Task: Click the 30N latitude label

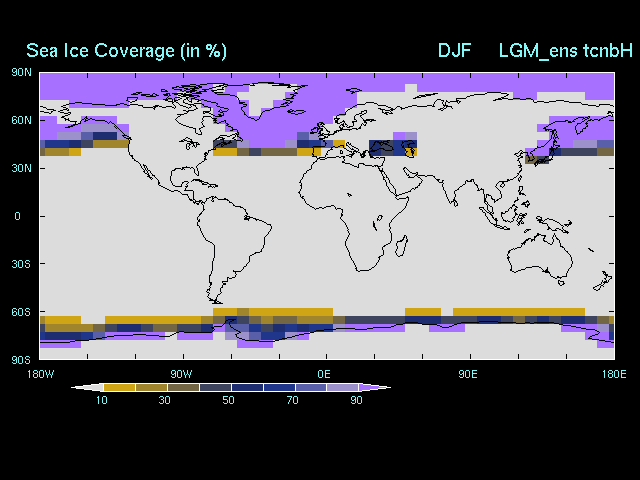Action: coord(21,168)
